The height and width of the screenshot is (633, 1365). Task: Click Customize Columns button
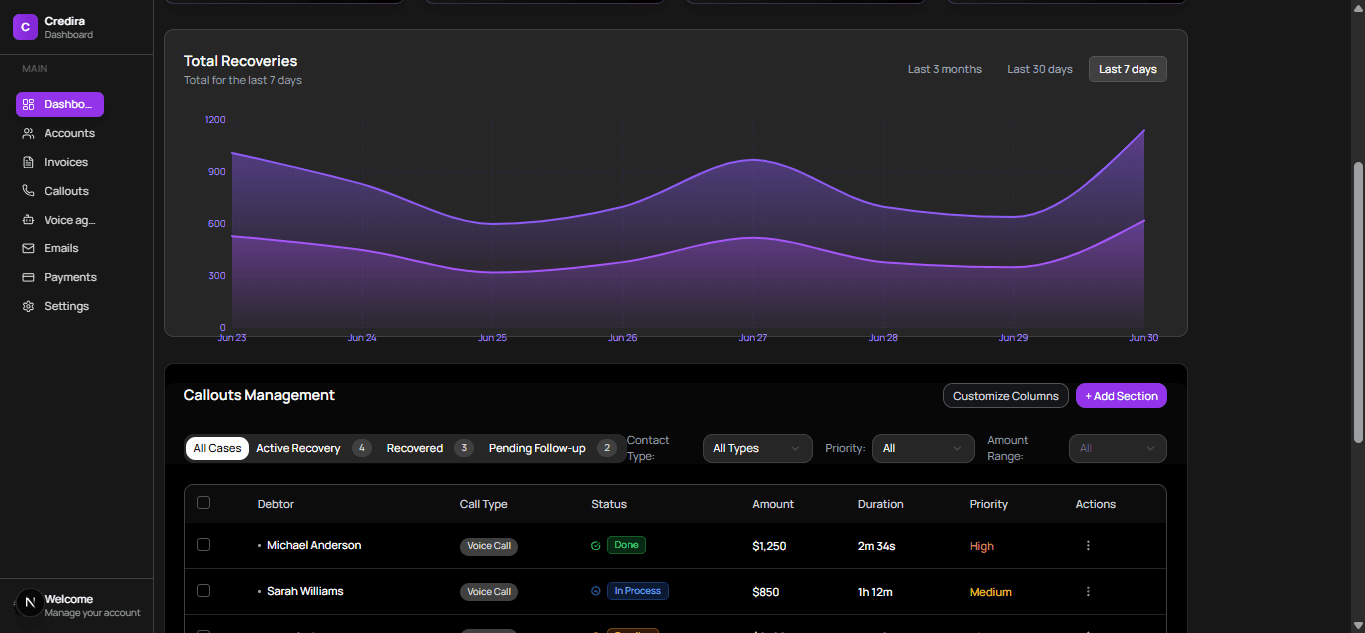[x=1005, y=396]
